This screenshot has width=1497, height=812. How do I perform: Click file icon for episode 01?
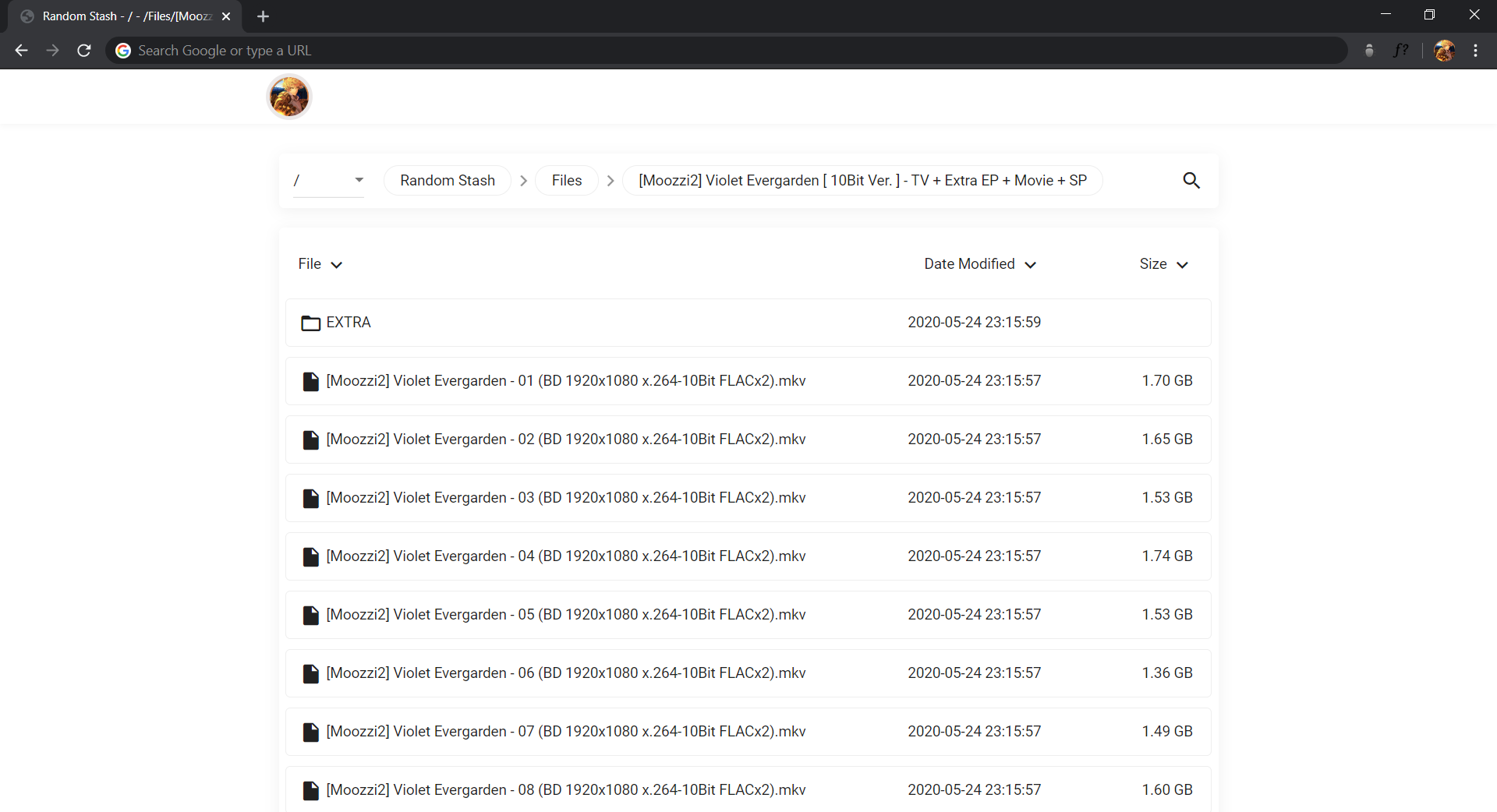pyautogui.click(x=311, y=381)
